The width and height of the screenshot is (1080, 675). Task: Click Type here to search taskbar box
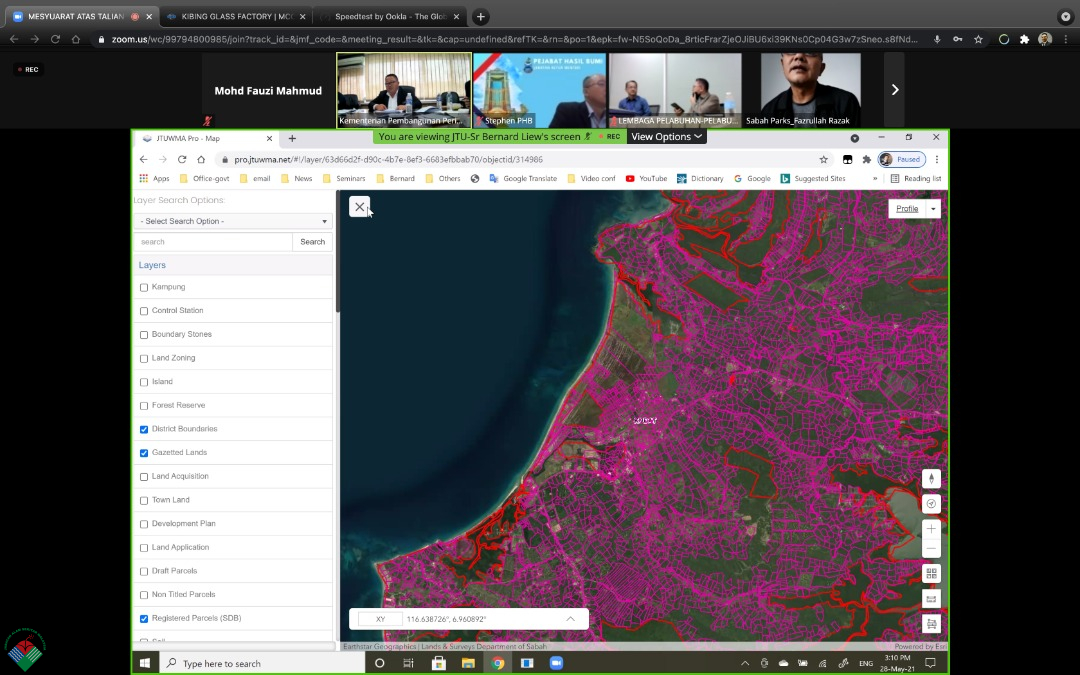click(262, 663)
